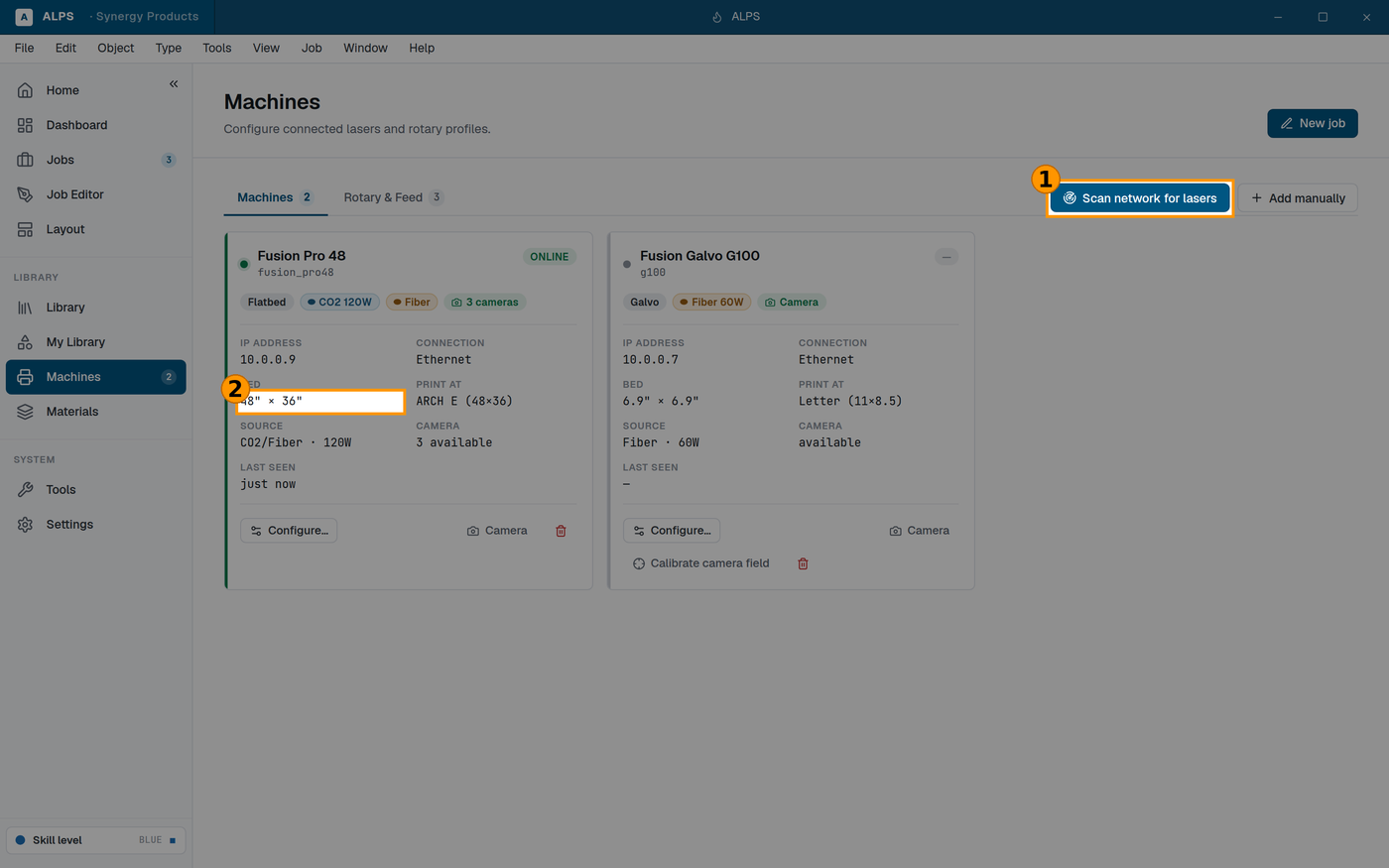Collapse the sidebar with the double chevron
Viewport: 1389px width, 868px height.
[174, 84]
